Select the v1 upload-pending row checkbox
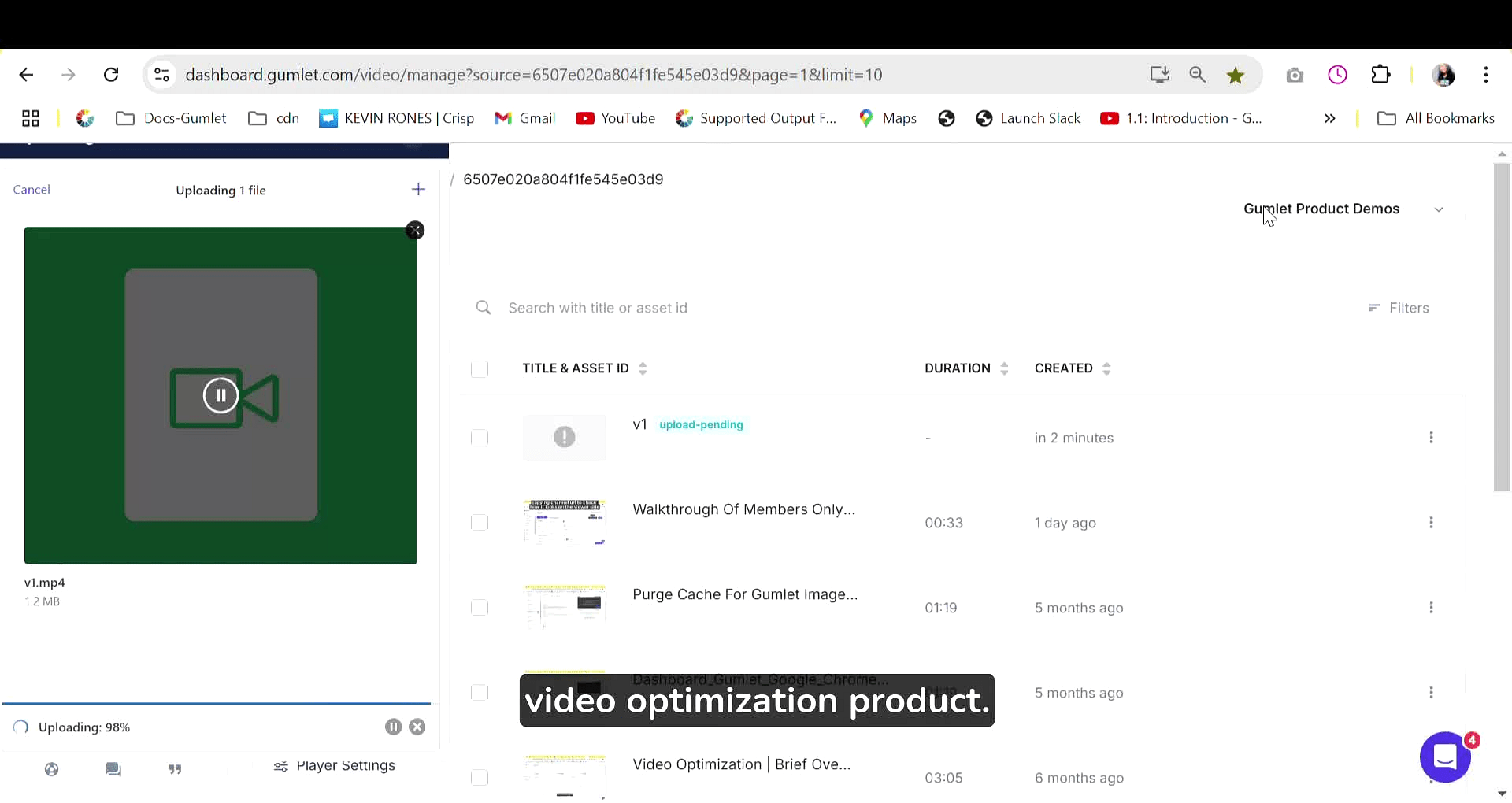The height and width of the screenshot is (803, 1512). coord(479,438)
